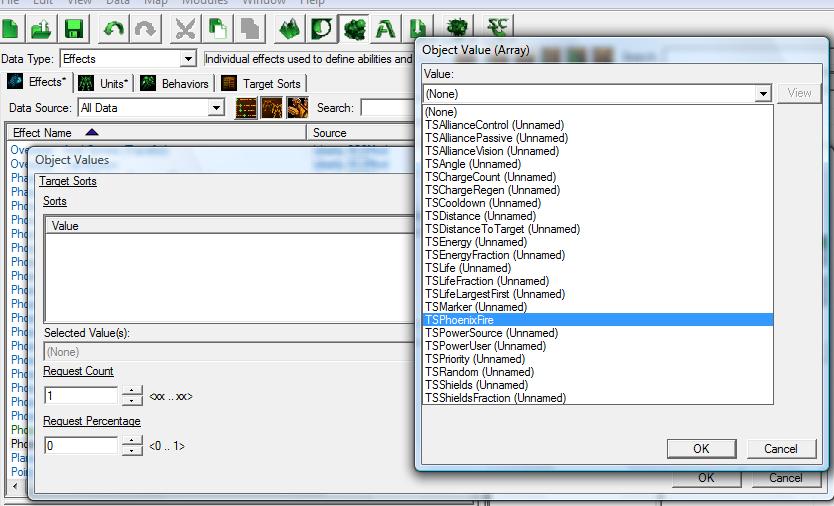This screenshot has width=834, height=506.
Task: Select TSAllianceControl (Unnamed)
Action: coord(598,125)
